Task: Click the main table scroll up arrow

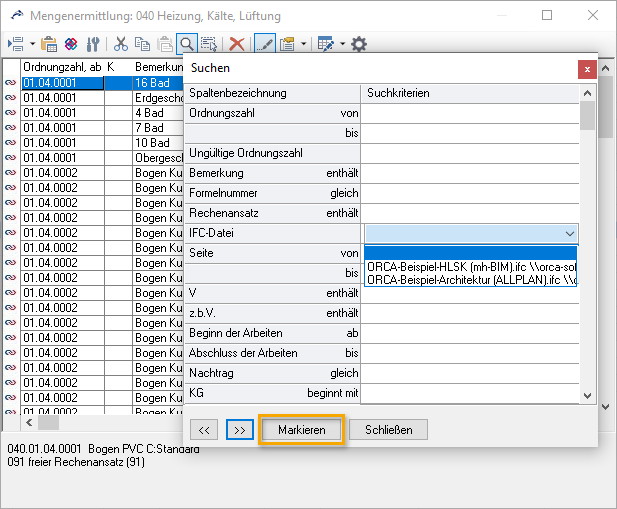Action: coord(606,68)
